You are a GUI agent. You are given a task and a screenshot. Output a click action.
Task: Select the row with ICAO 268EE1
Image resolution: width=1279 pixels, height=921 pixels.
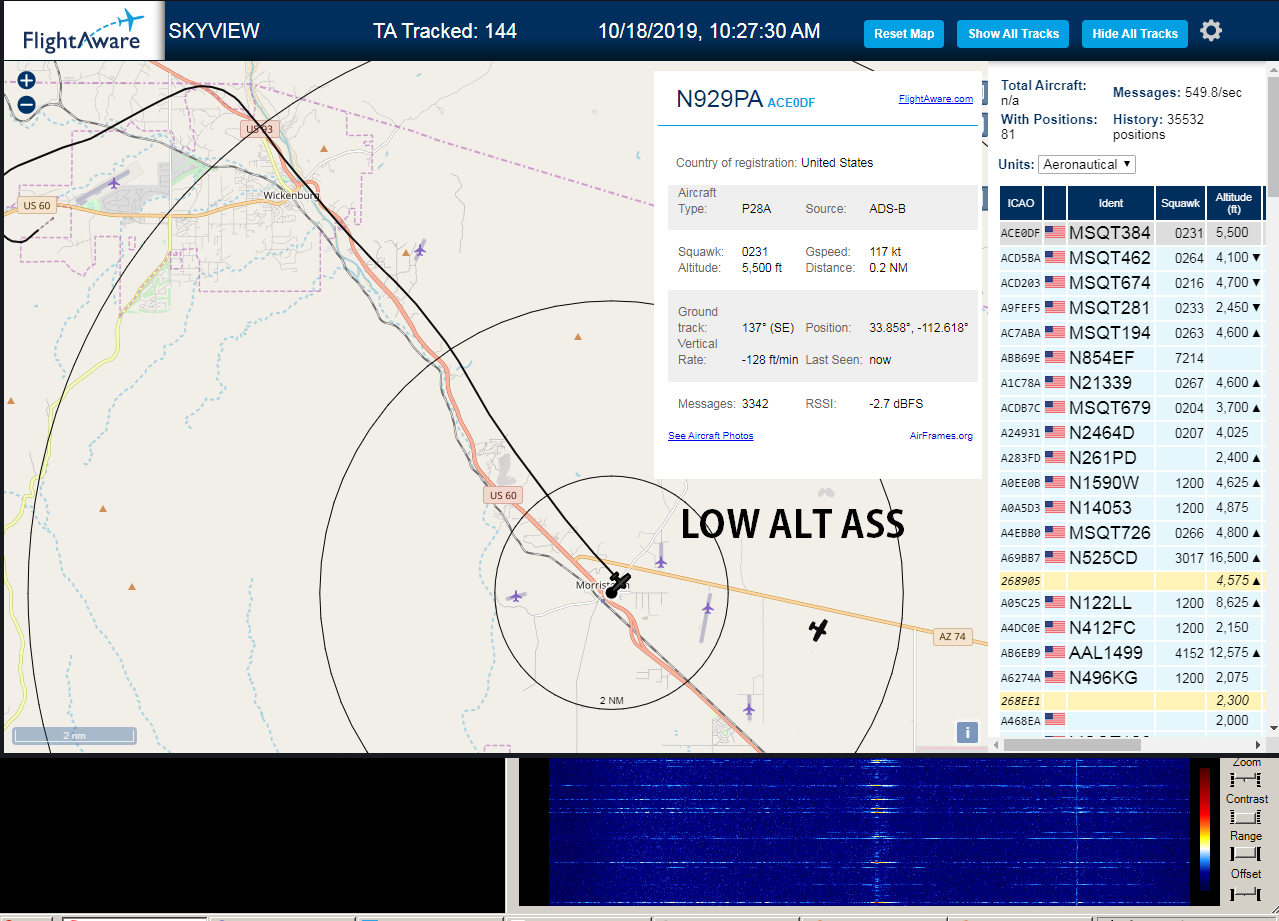click(1131, 701)
